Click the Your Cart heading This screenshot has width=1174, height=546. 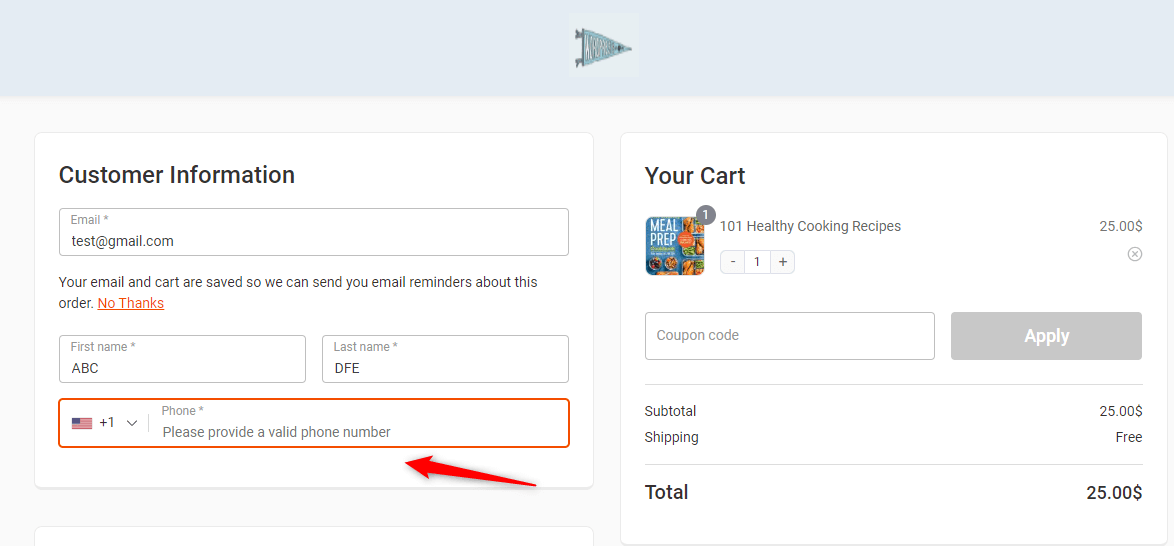(x=695, y=176)
